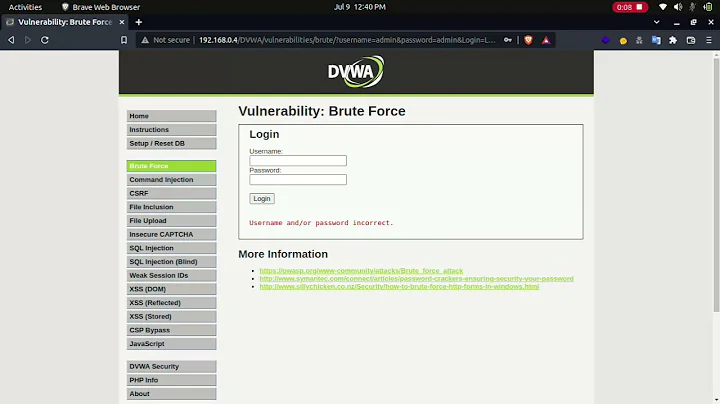Open the XSS (Stored) page
The height and width of the screenshot is (404, 720).
coord(171,316)
